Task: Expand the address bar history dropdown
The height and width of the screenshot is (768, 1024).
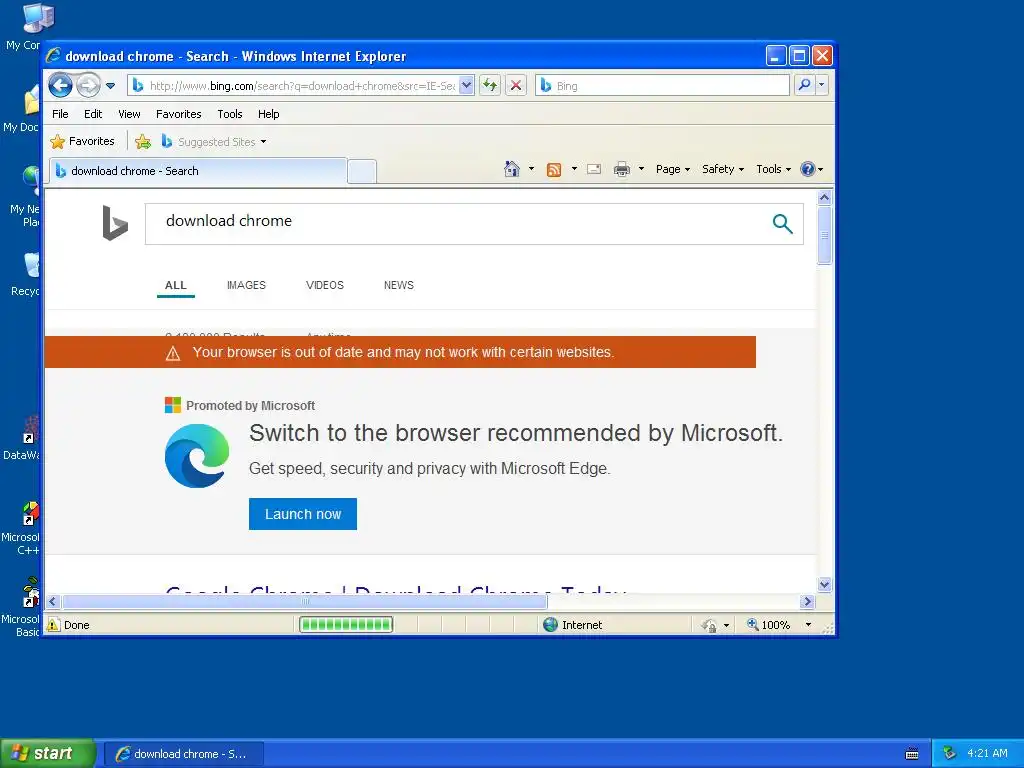Action: click(x=466, y=86)
